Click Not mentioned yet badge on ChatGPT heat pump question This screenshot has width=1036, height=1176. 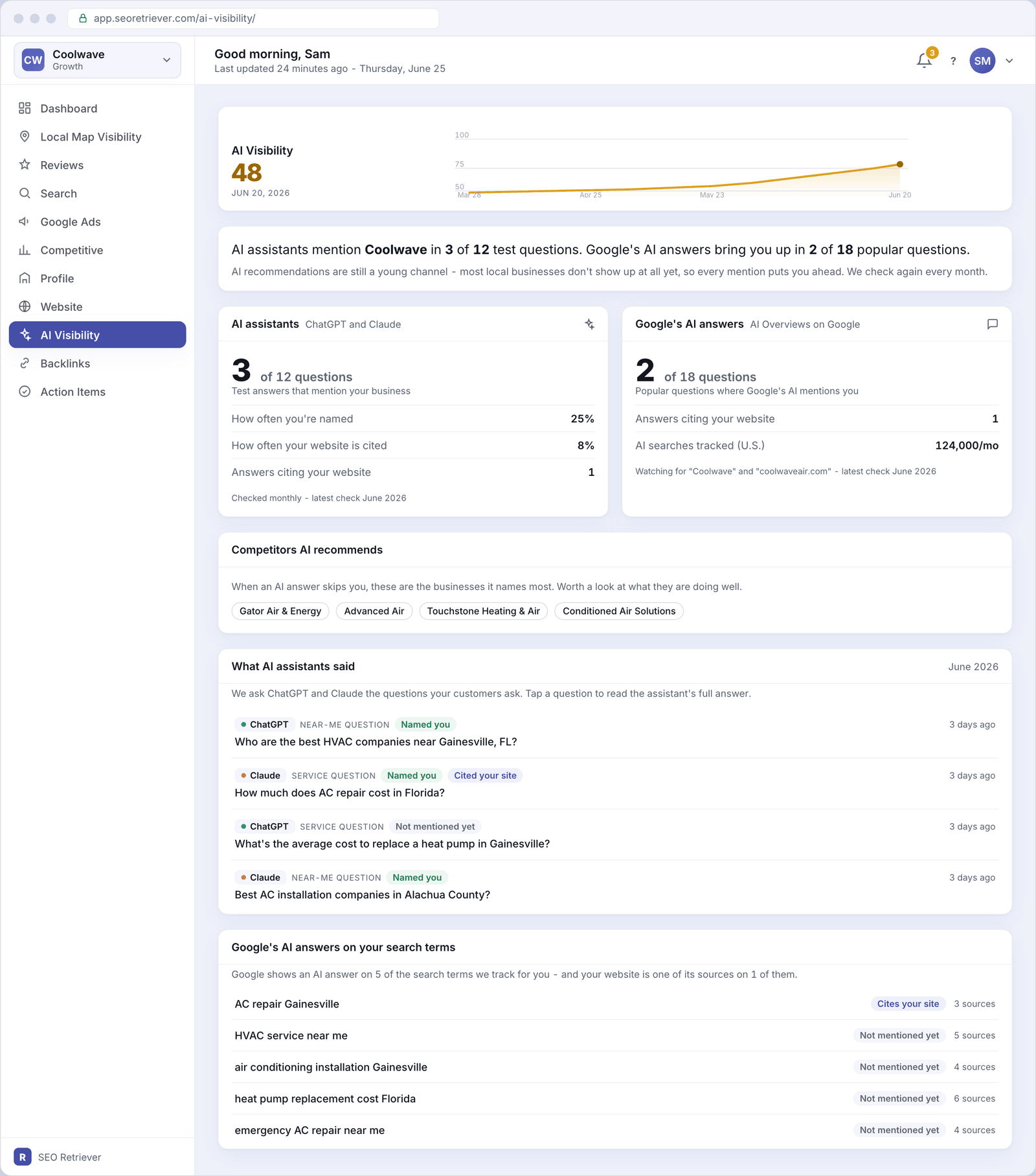(x=435, y=826)
